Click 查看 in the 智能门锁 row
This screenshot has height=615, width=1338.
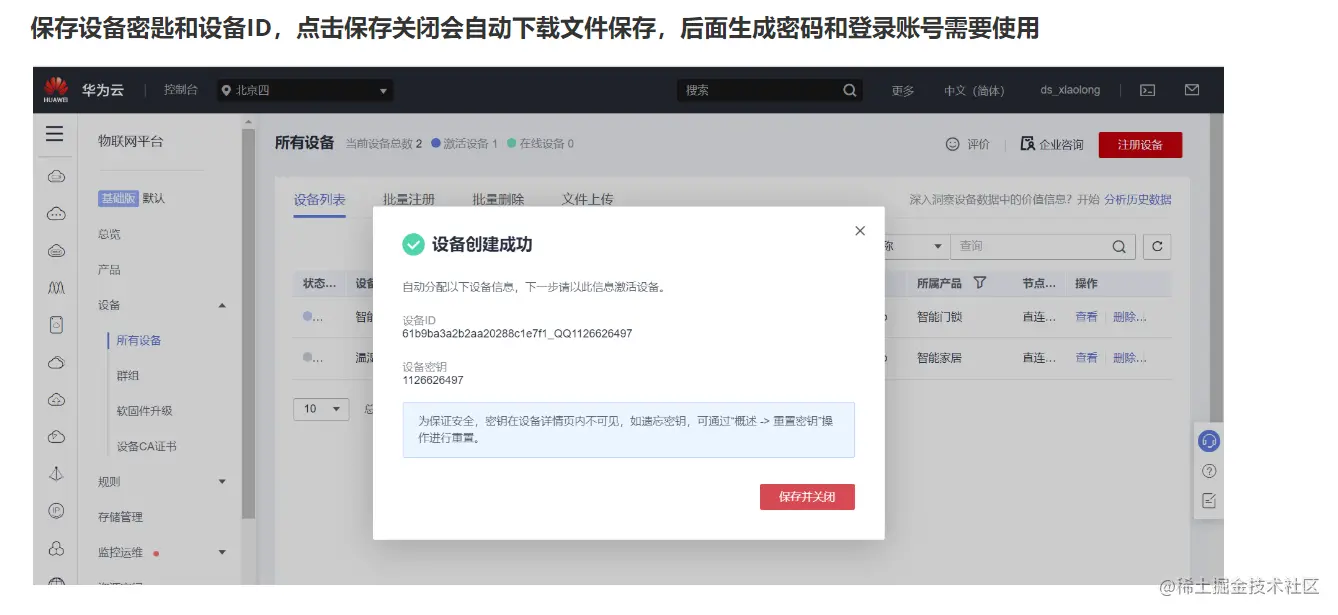tap(1086, 317)
